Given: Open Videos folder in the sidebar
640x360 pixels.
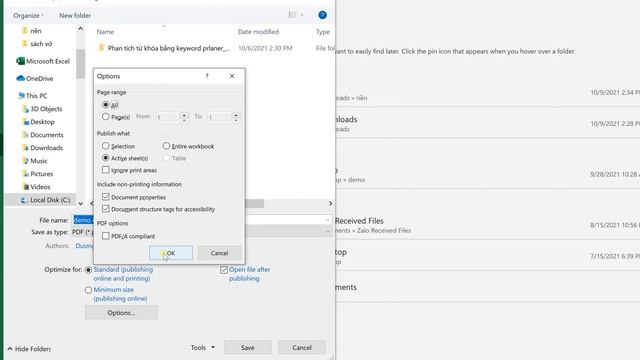Looking at the screenshot, I should (36, 187).
